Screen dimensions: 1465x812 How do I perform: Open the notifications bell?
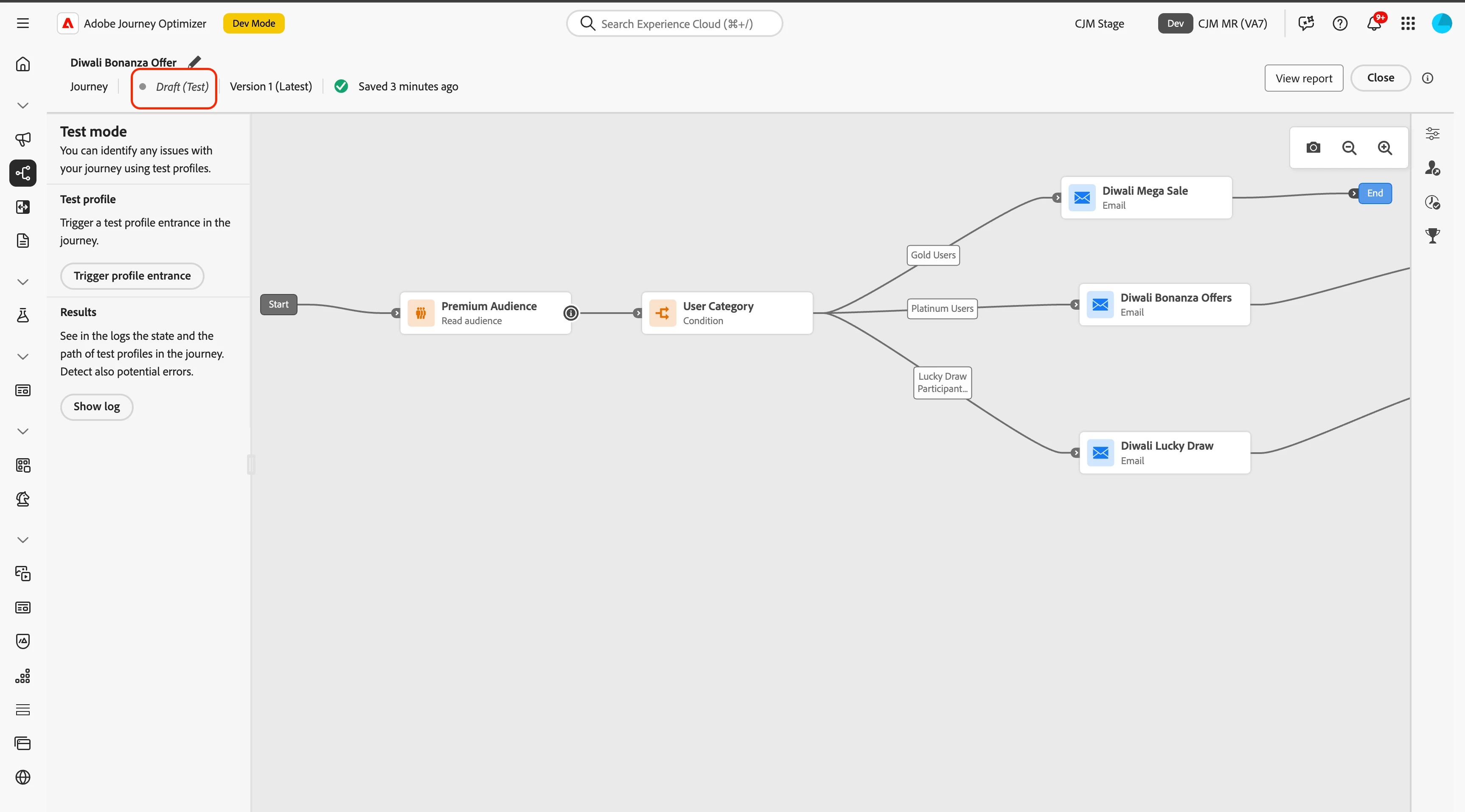tap(1374, 24)
